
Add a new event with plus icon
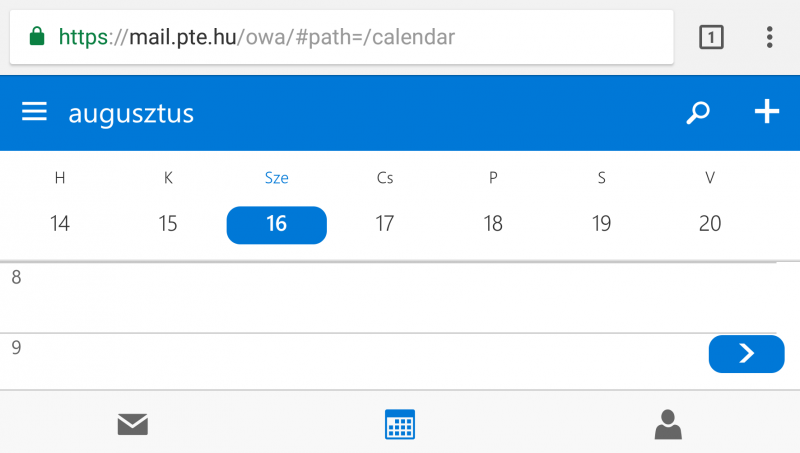pos(767,112)
